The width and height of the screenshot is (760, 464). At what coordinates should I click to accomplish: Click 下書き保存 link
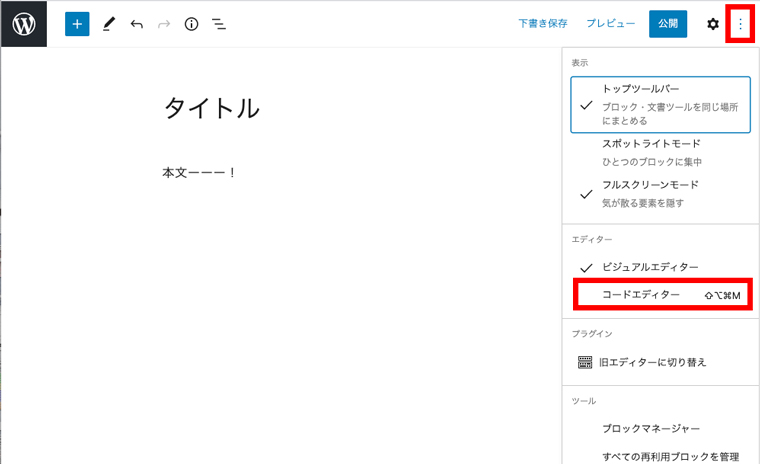(x=543, y=23)
